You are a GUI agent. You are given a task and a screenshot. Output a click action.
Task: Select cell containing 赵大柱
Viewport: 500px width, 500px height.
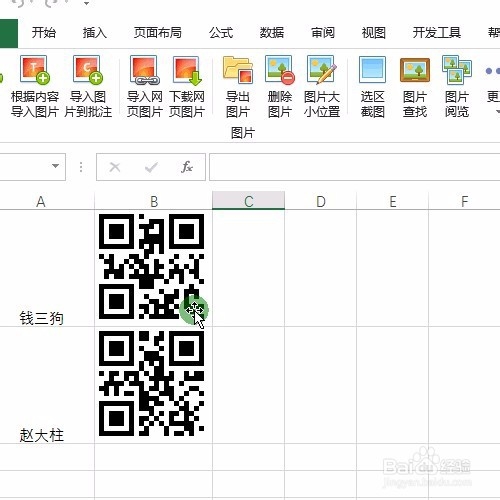[47, 385]
